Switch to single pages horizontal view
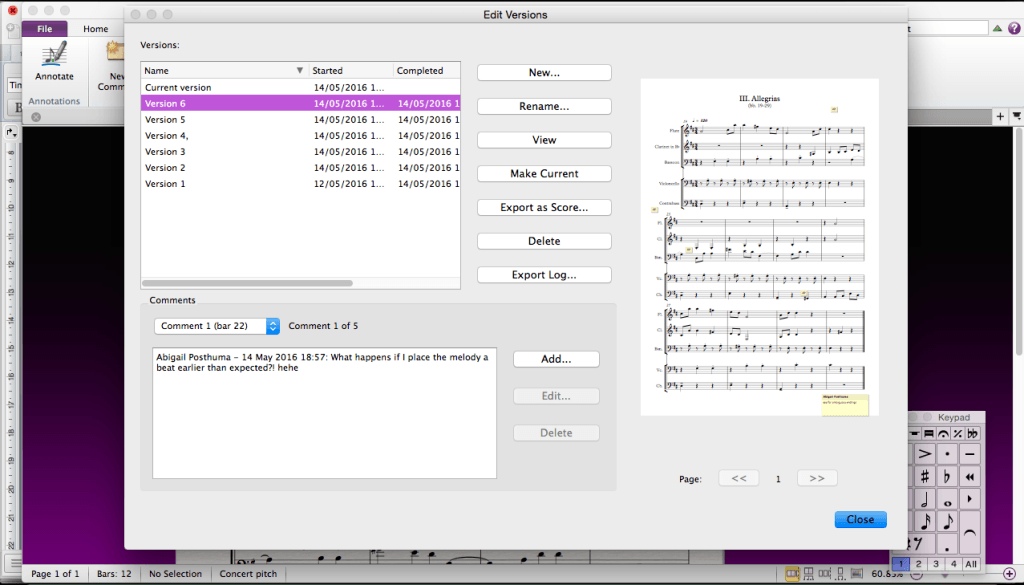 pos(825,574)
